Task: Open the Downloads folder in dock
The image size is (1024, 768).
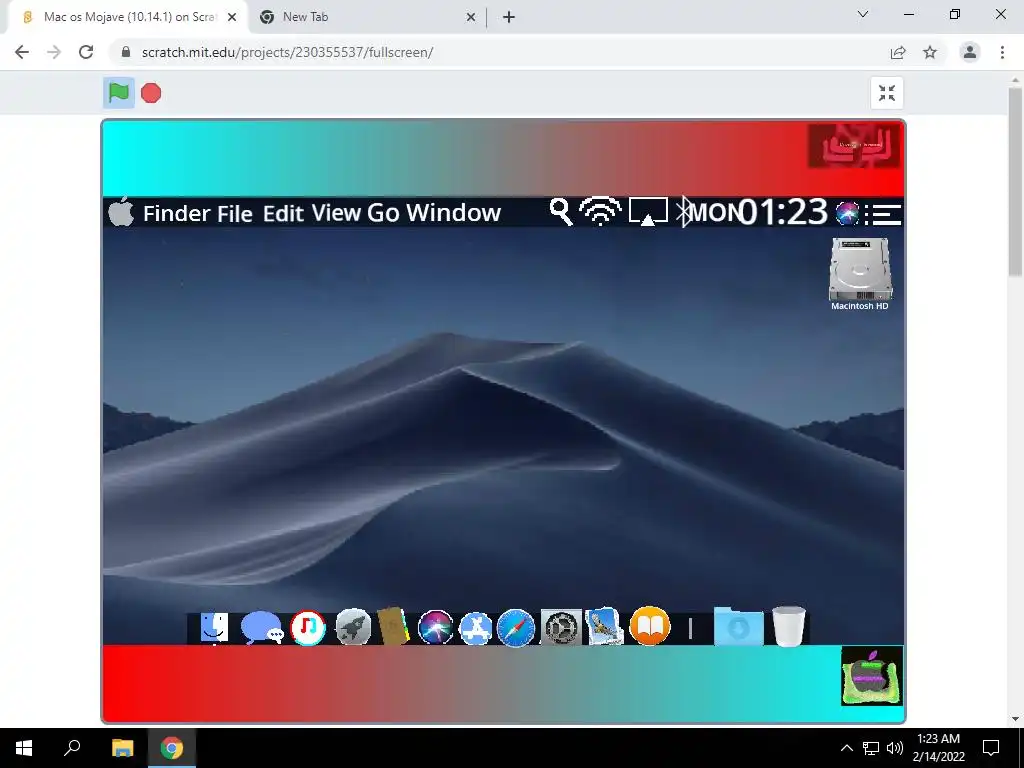Action: tap(739, 626)
